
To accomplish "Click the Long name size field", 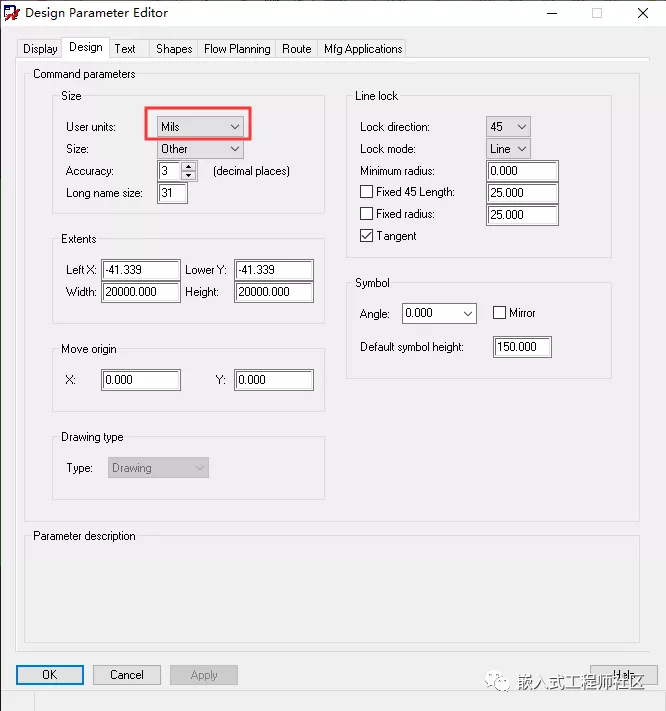I will pyautogui.click(x=172, y=193).
